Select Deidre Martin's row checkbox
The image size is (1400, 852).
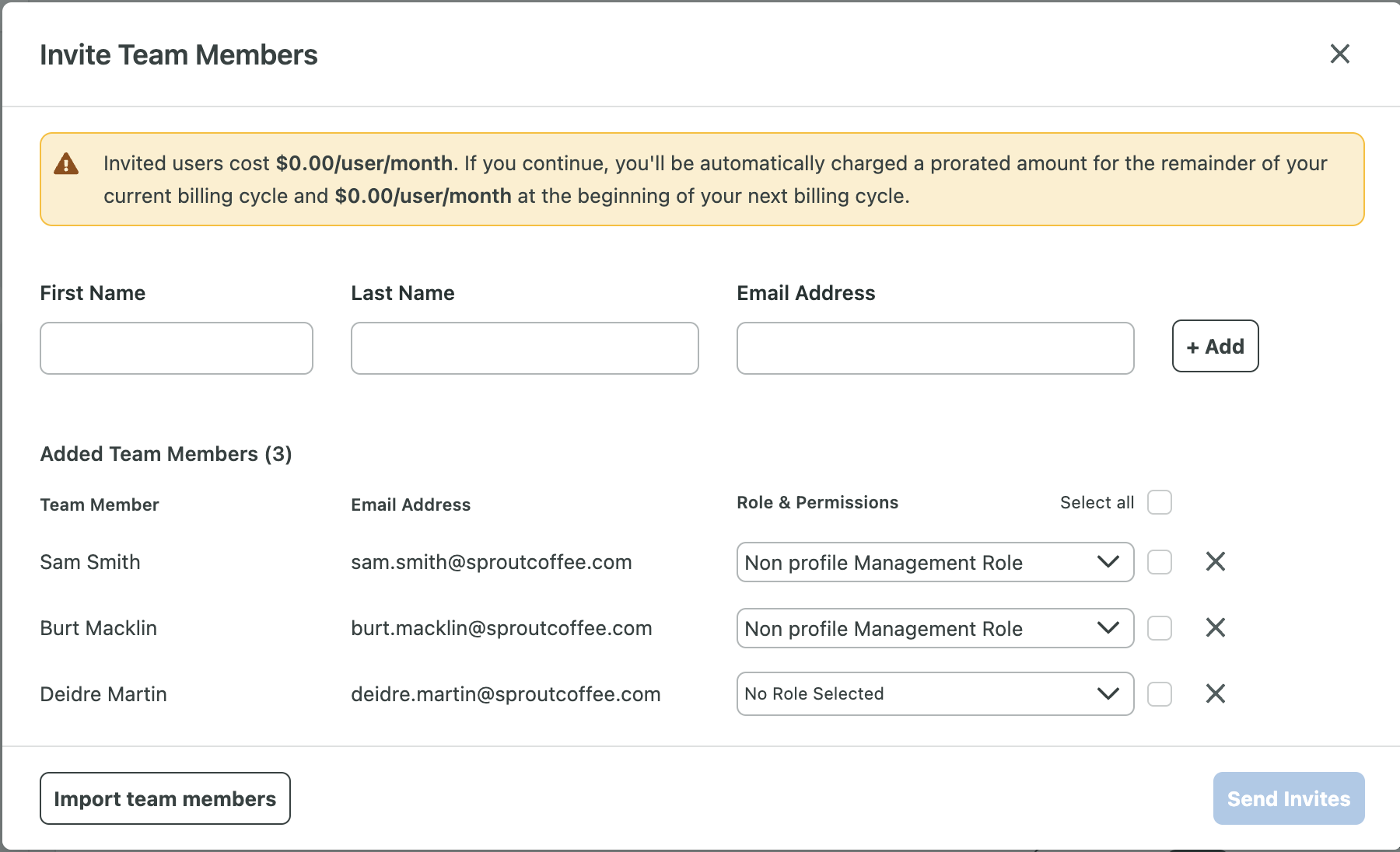click(1159, 693)
